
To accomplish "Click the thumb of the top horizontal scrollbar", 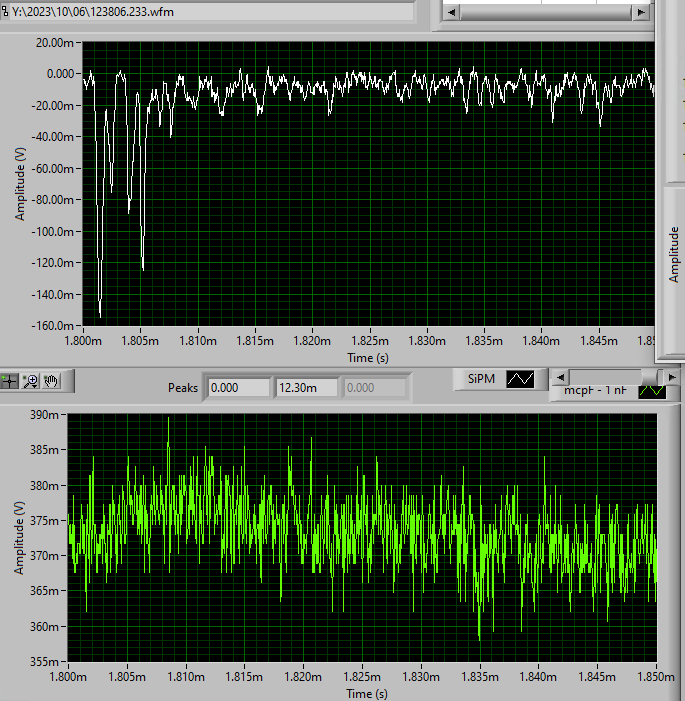I will (546, 13).
